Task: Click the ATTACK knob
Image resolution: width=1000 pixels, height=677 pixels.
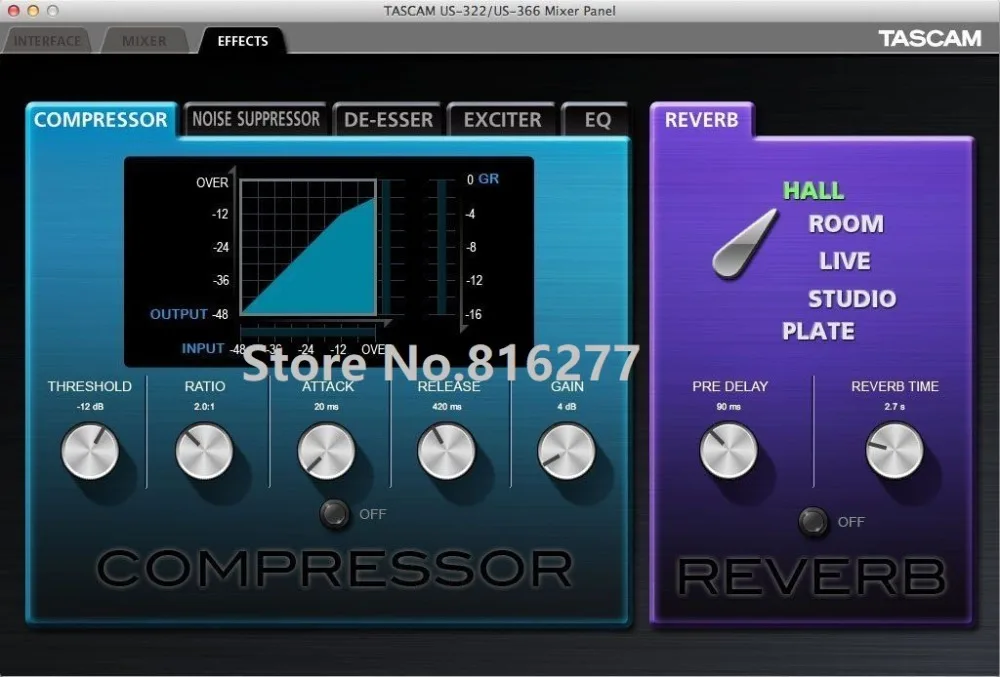Action: pyautogui.click(x=327, y=451)
